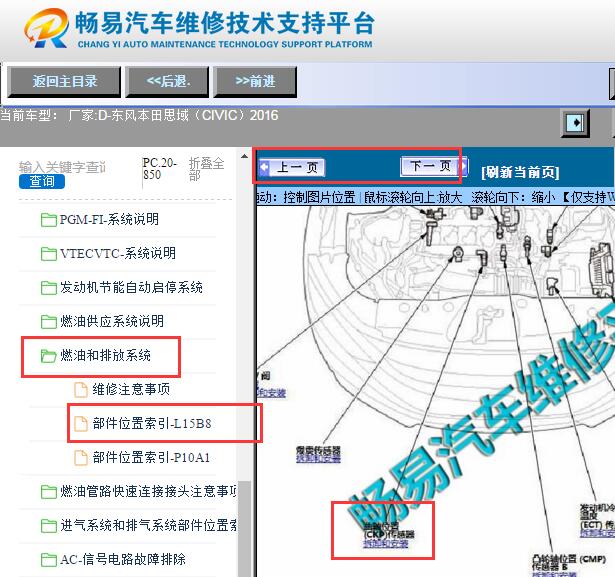Screen dimensions: 615x577
Task: Open folder icon of PGM-FI-系统说明
Action: point(49,220)
